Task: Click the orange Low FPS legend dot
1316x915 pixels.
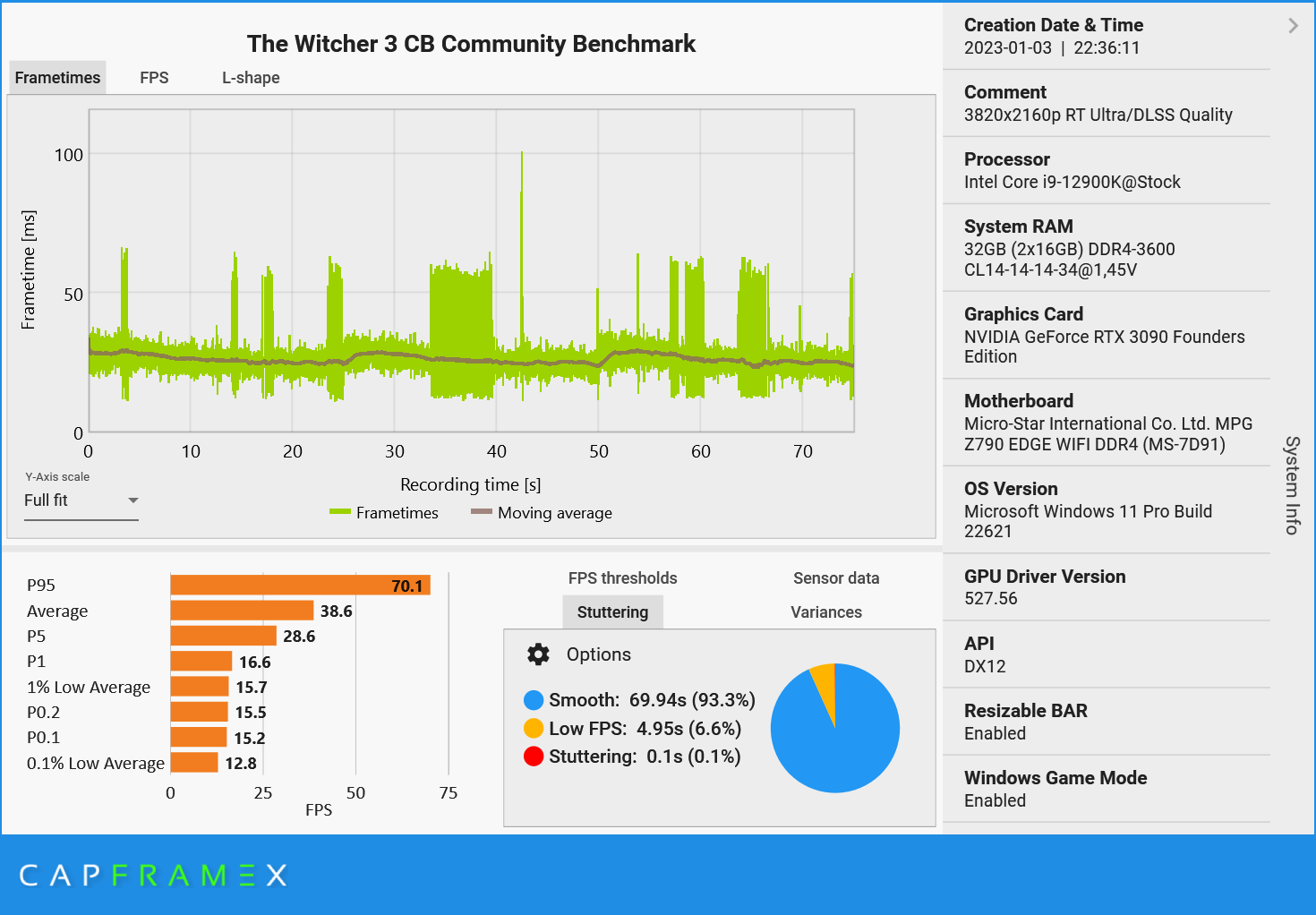Action: (x=533, y=729)
